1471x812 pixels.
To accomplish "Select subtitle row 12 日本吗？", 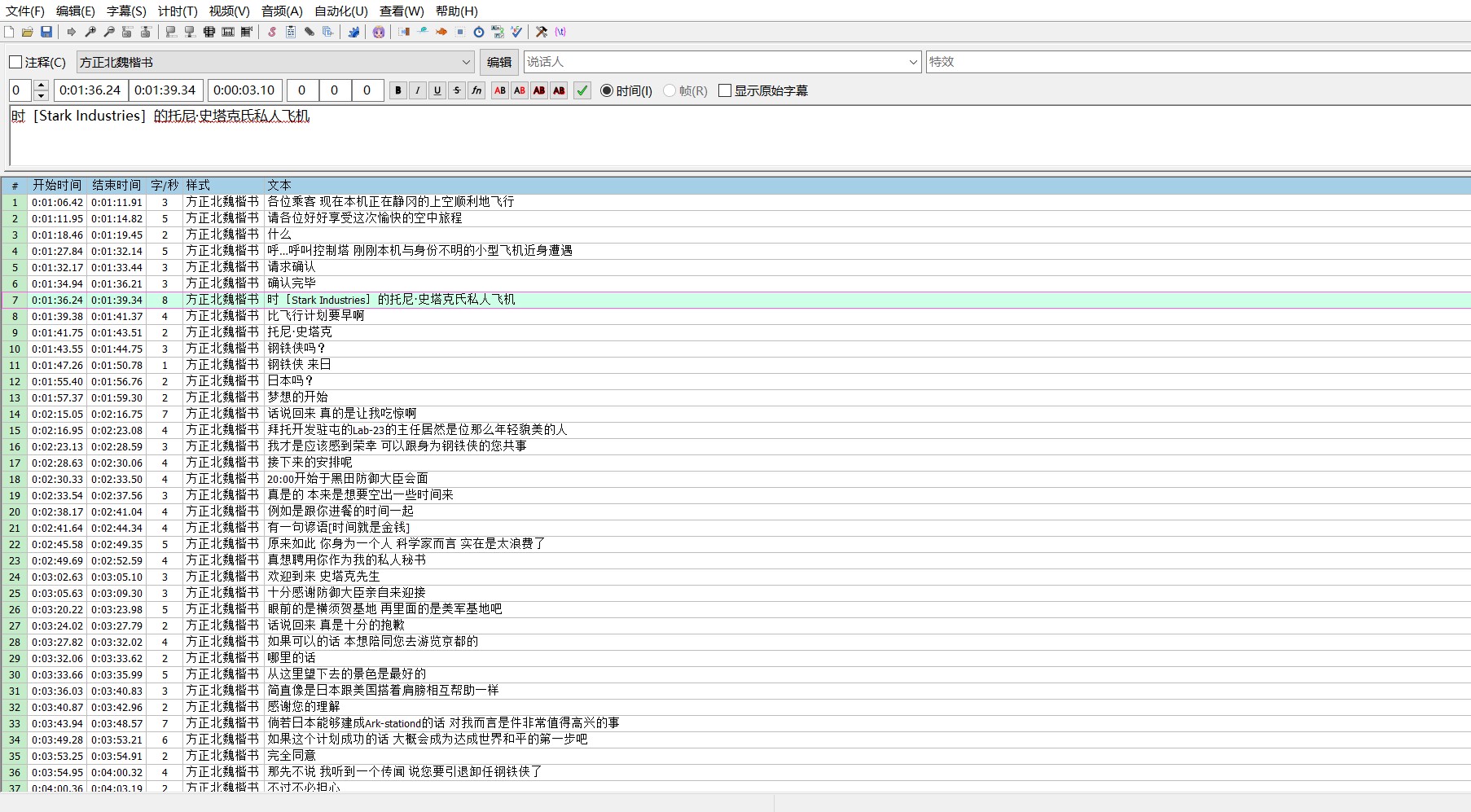I will (735, 381).
